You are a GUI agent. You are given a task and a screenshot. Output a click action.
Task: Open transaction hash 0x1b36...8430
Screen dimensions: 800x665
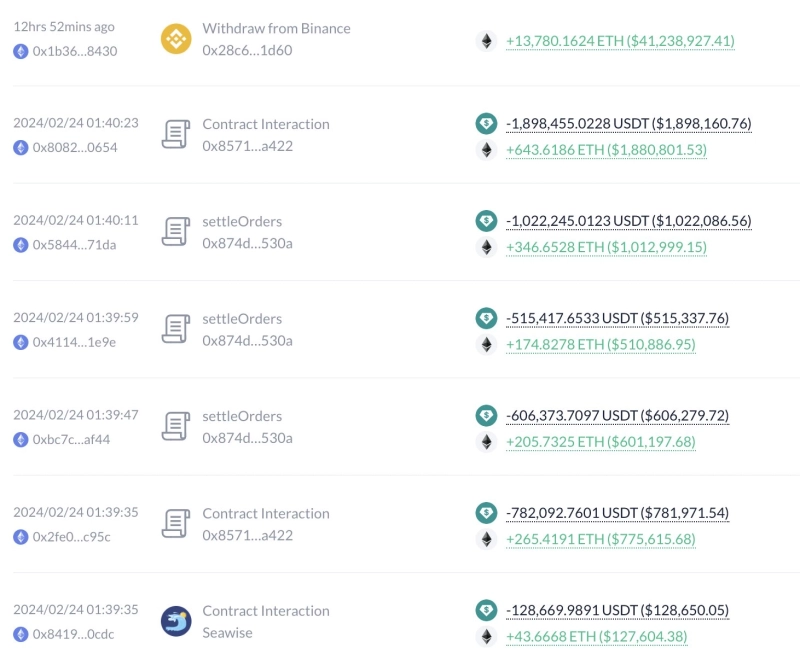tap(75, 51)
